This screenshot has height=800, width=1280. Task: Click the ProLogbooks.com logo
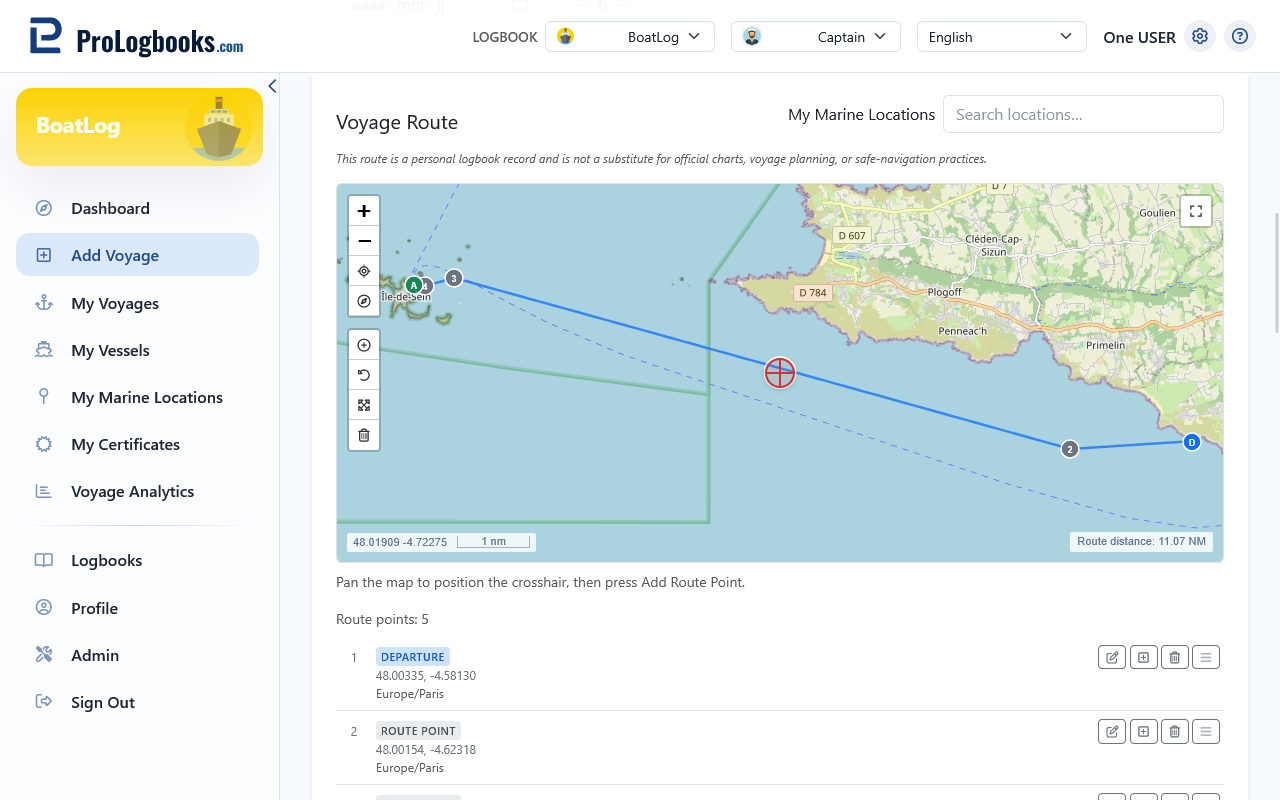point(137,37)
